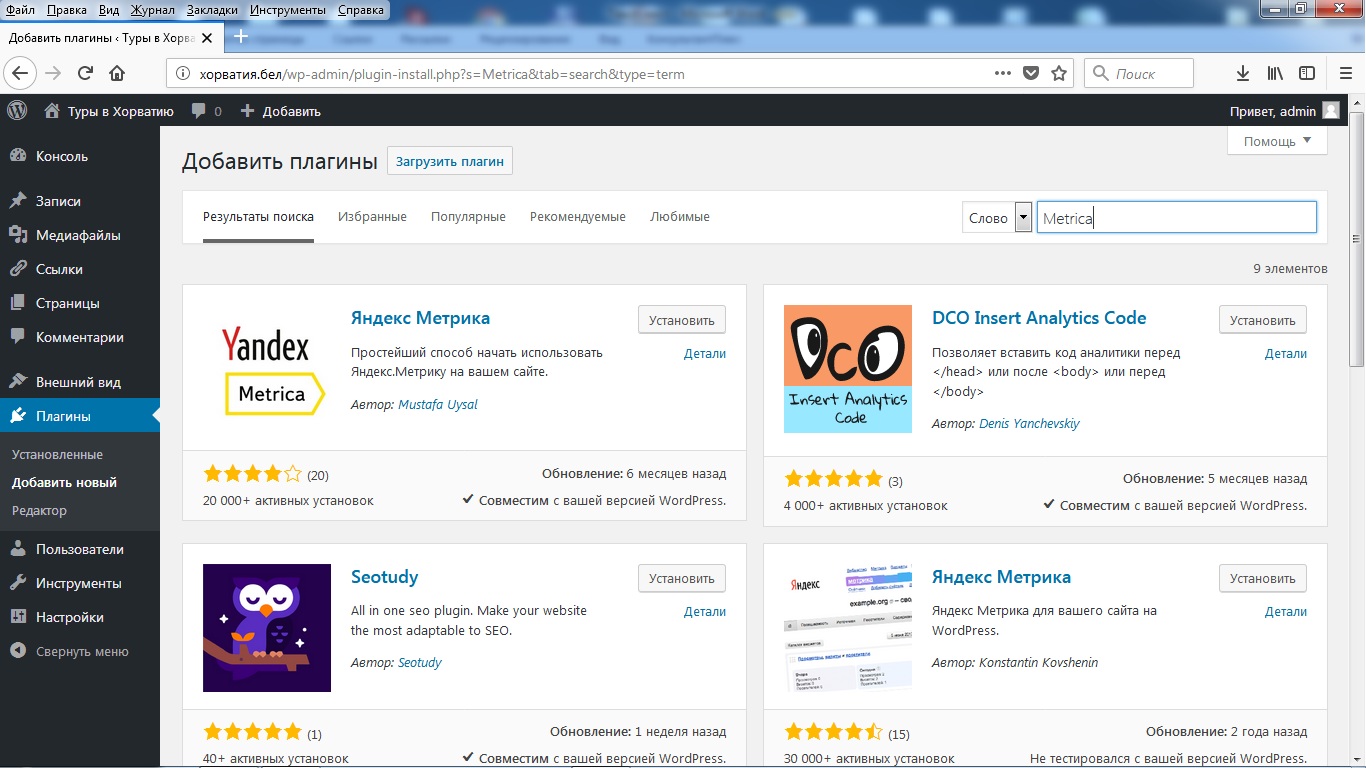Open the browser library icon

pos(1275,73)
